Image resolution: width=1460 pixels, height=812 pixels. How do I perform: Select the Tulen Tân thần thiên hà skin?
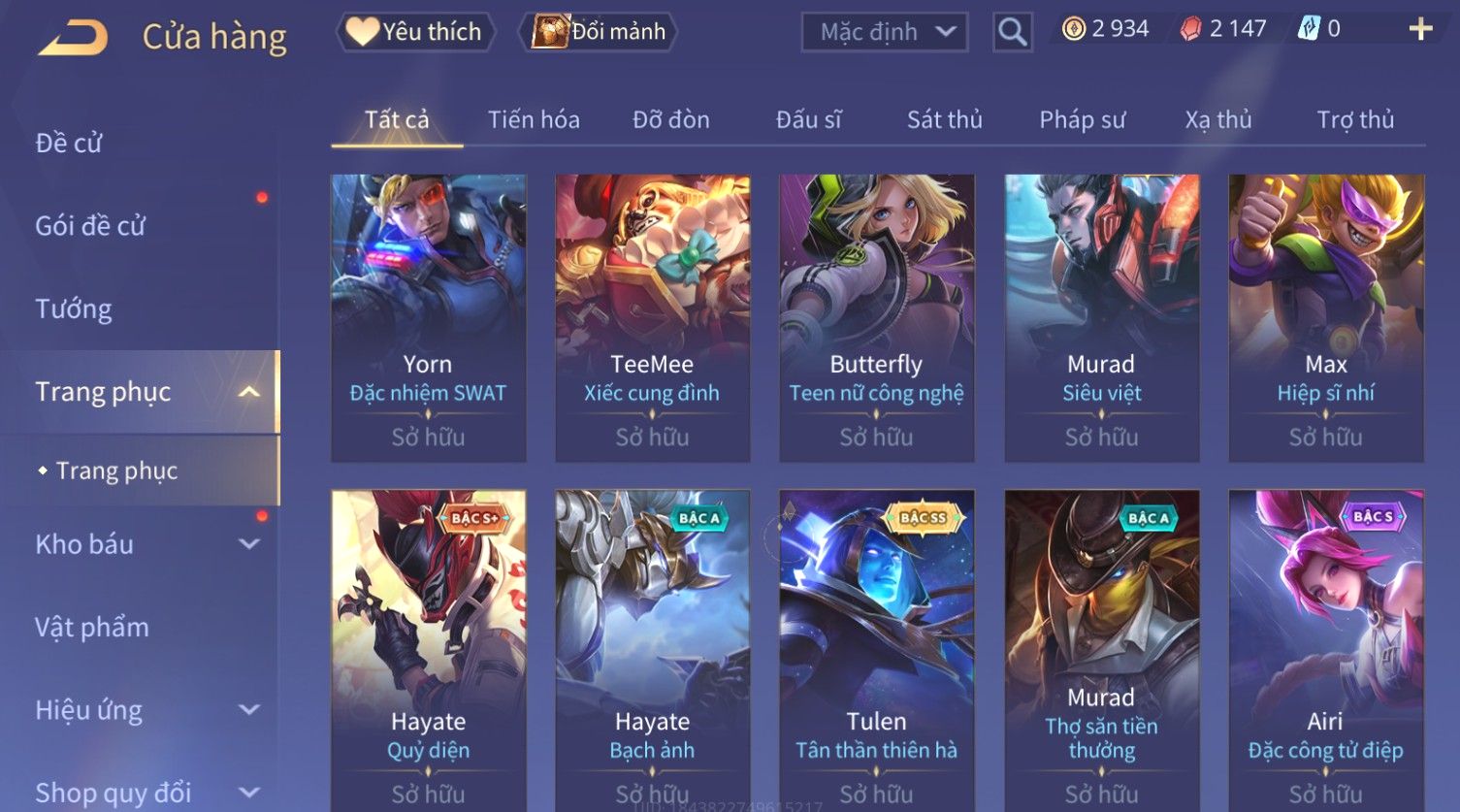pyautogui.click(x=876, y=650)
